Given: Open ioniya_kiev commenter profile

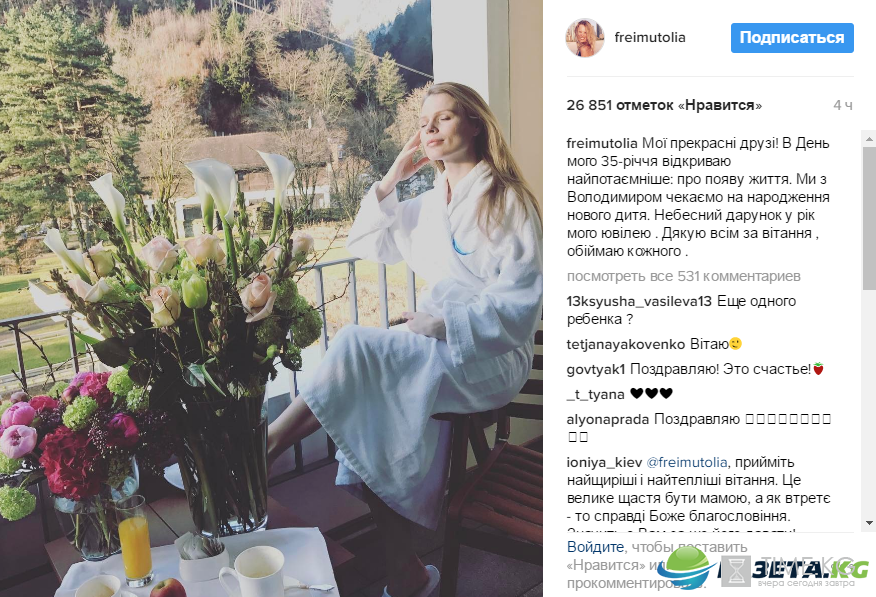Looking at the screenshot, I should 604,462.
